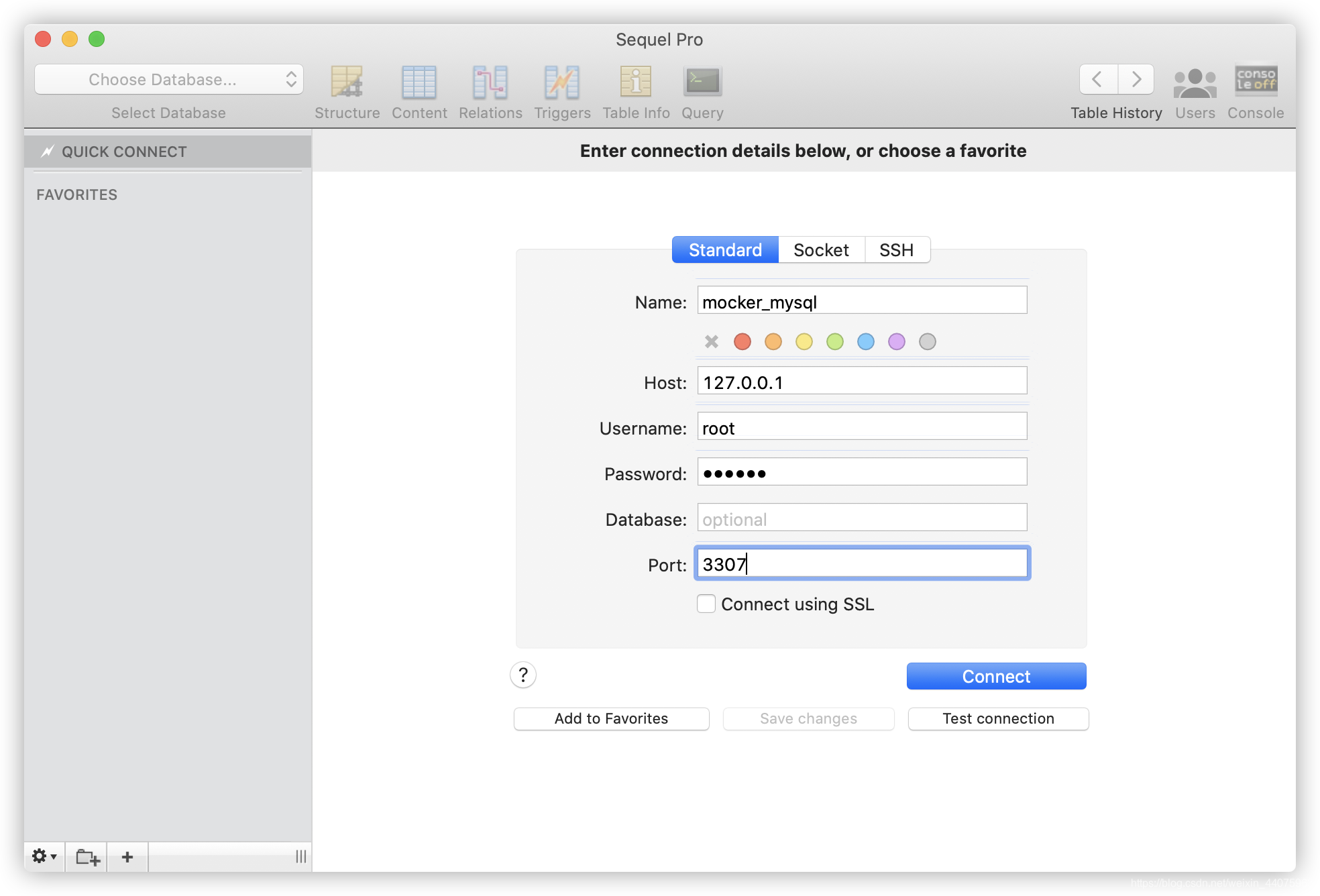The image size is (1320, 896).
Task: Pick the blue color label
Action: (866, 342)
